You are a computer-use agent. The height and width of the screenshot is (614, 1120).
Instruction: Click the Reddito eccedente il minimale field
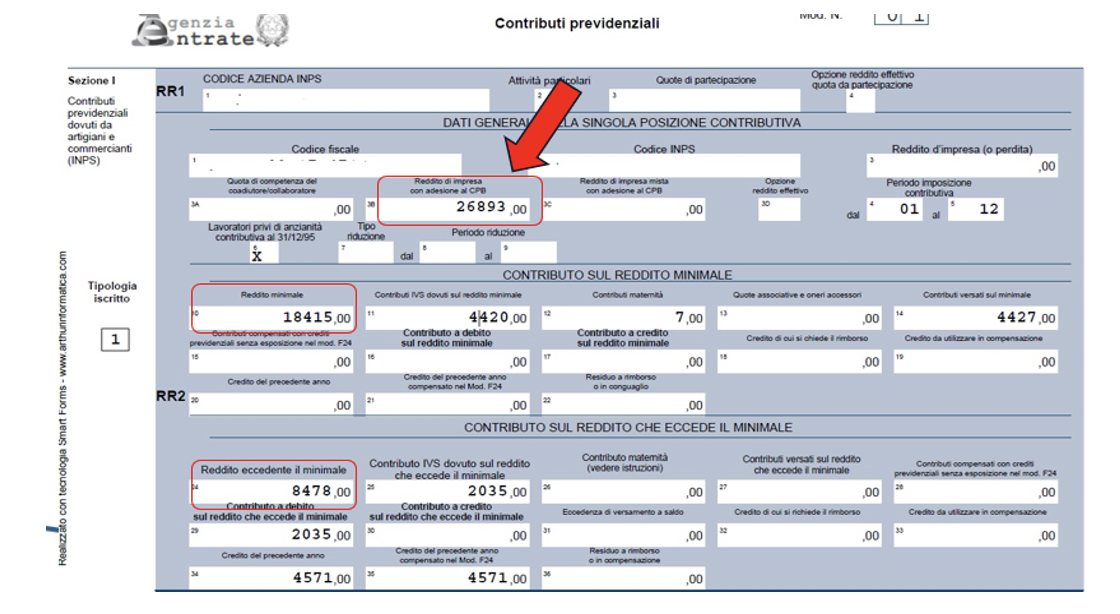[273, 491]
